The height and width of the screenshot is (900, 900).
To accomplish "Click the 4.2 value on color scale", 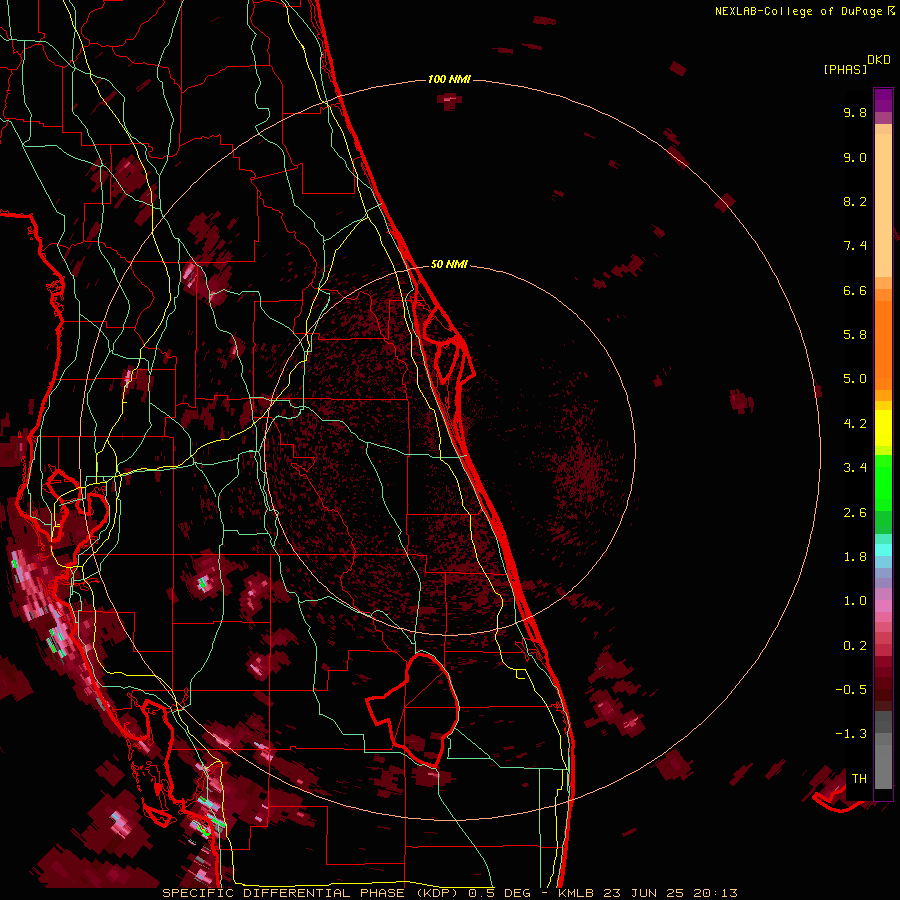I will (855, 424).
